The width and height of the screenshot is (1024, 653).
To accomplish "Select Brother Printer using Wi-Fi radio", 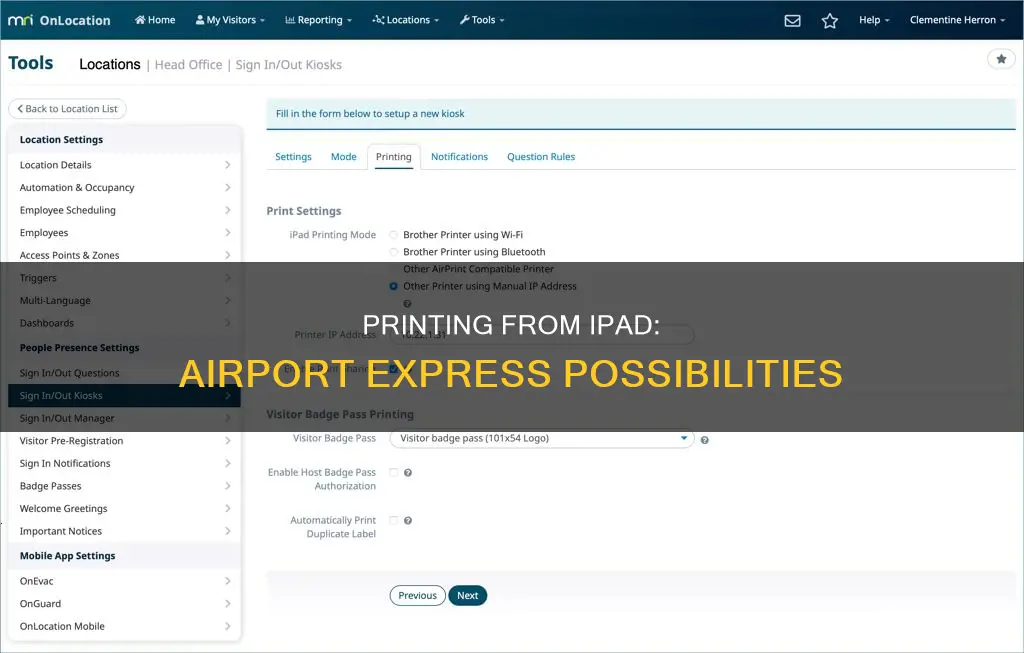I will (x=393, y=235).
